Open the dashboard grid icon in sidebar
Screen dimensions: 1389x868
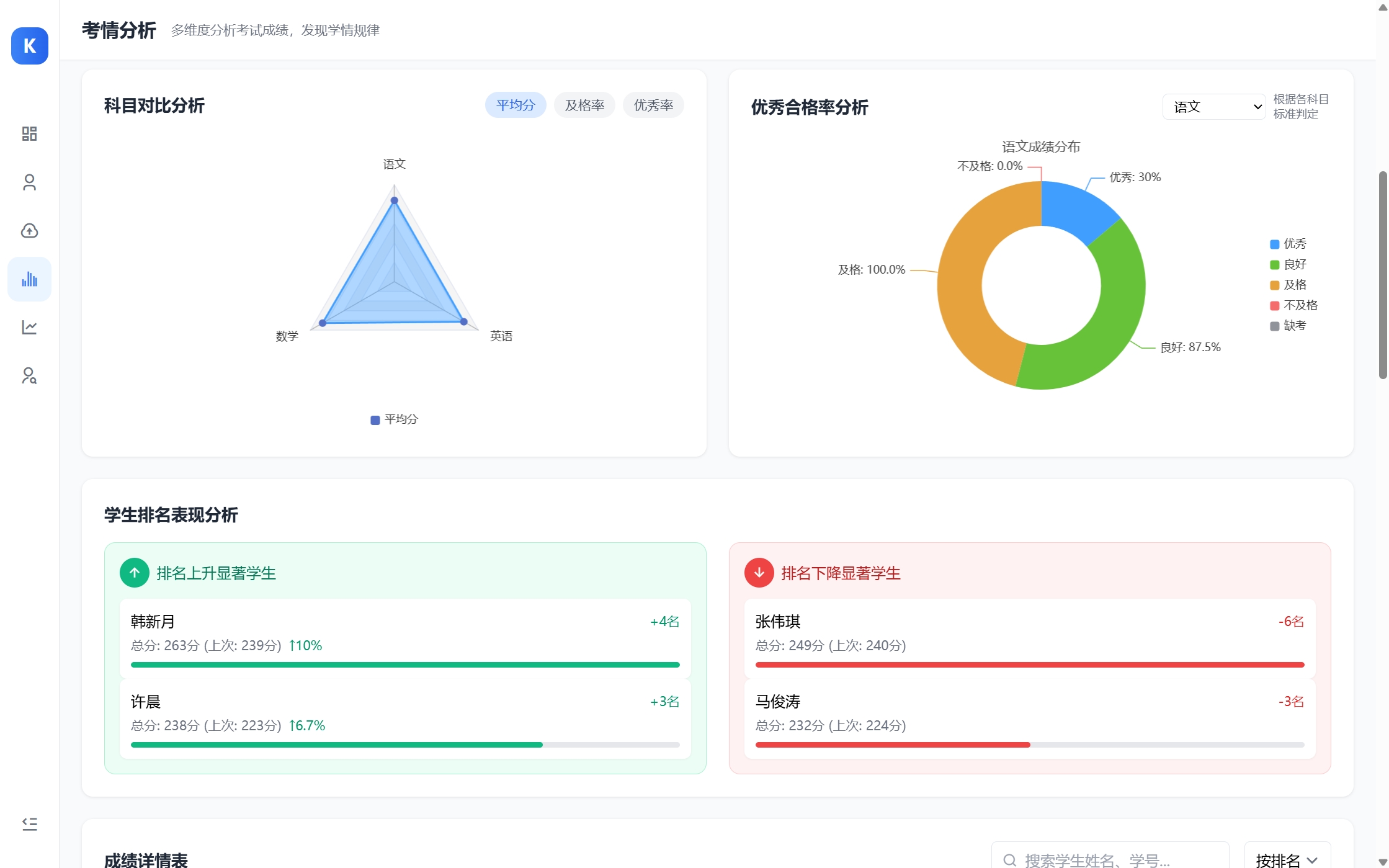(x=29, y=133)
